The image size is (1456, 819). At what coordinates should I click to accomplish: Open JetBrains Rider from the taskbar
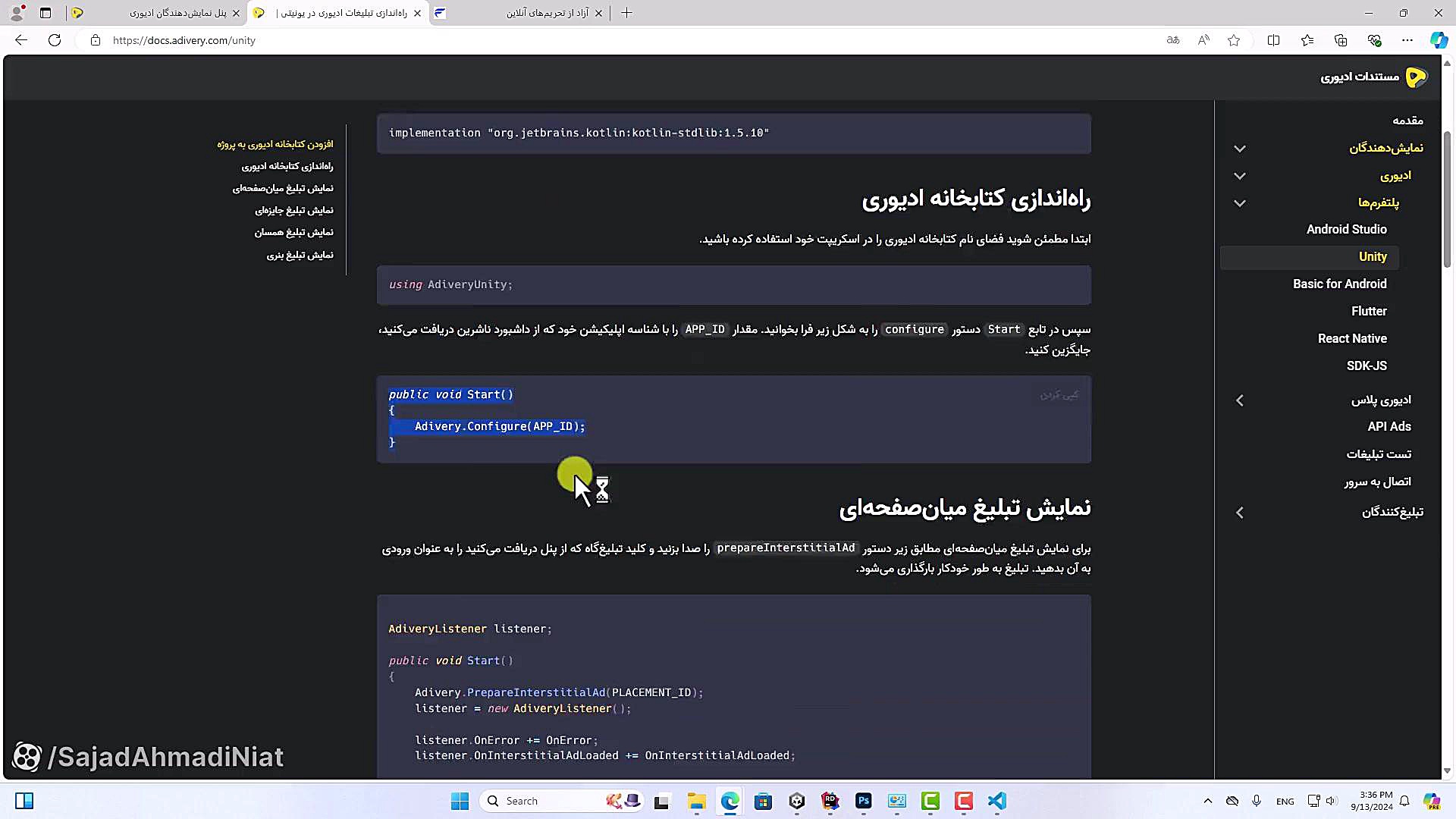click(x=830, y=801)
